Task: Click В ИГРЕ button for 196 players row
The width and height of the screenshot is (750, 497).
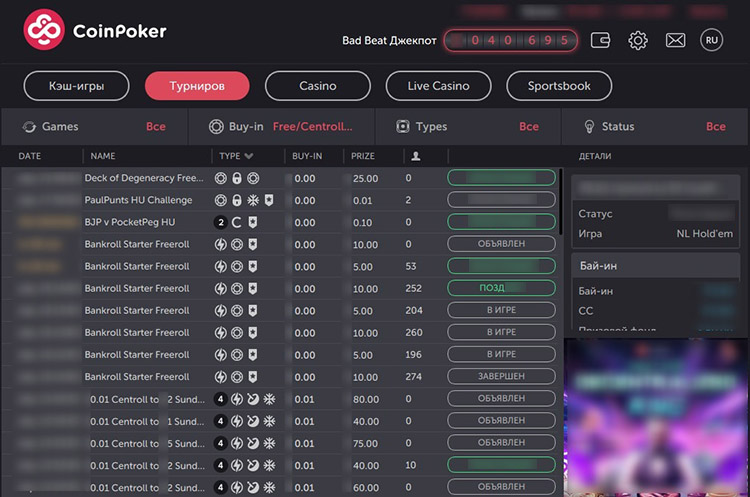Action: [x=501, y=354]
